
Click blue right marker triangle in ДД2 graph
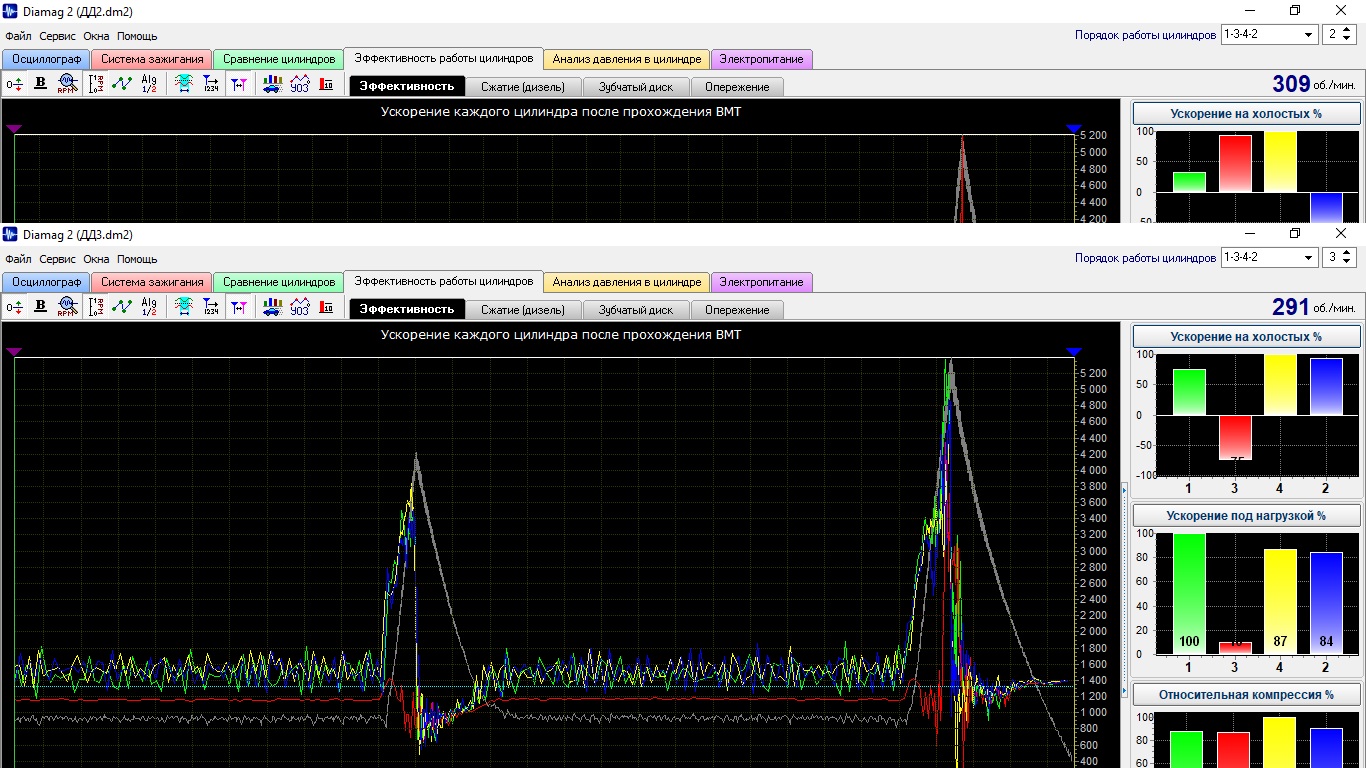click(1074, 128)
